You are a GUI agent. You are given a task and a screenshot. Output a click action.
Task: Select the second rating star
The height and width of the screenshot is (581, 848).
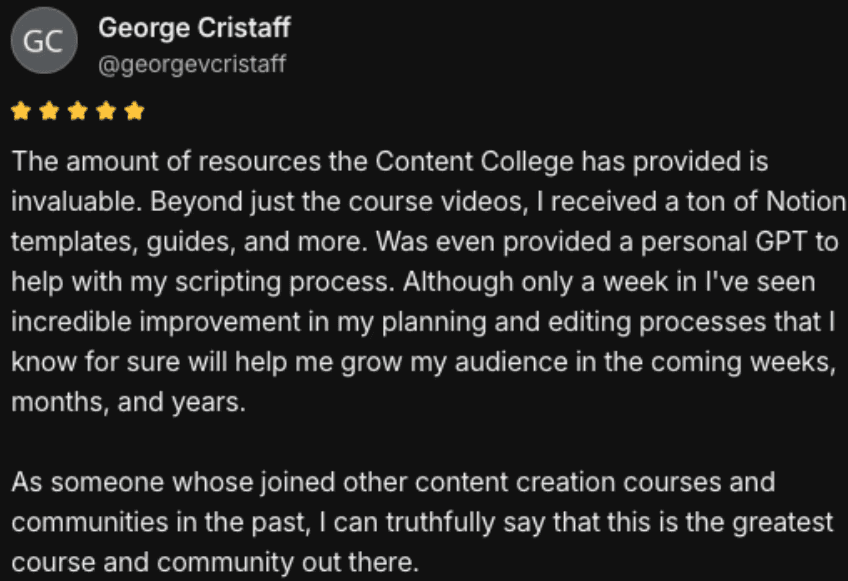coord(49,111)
